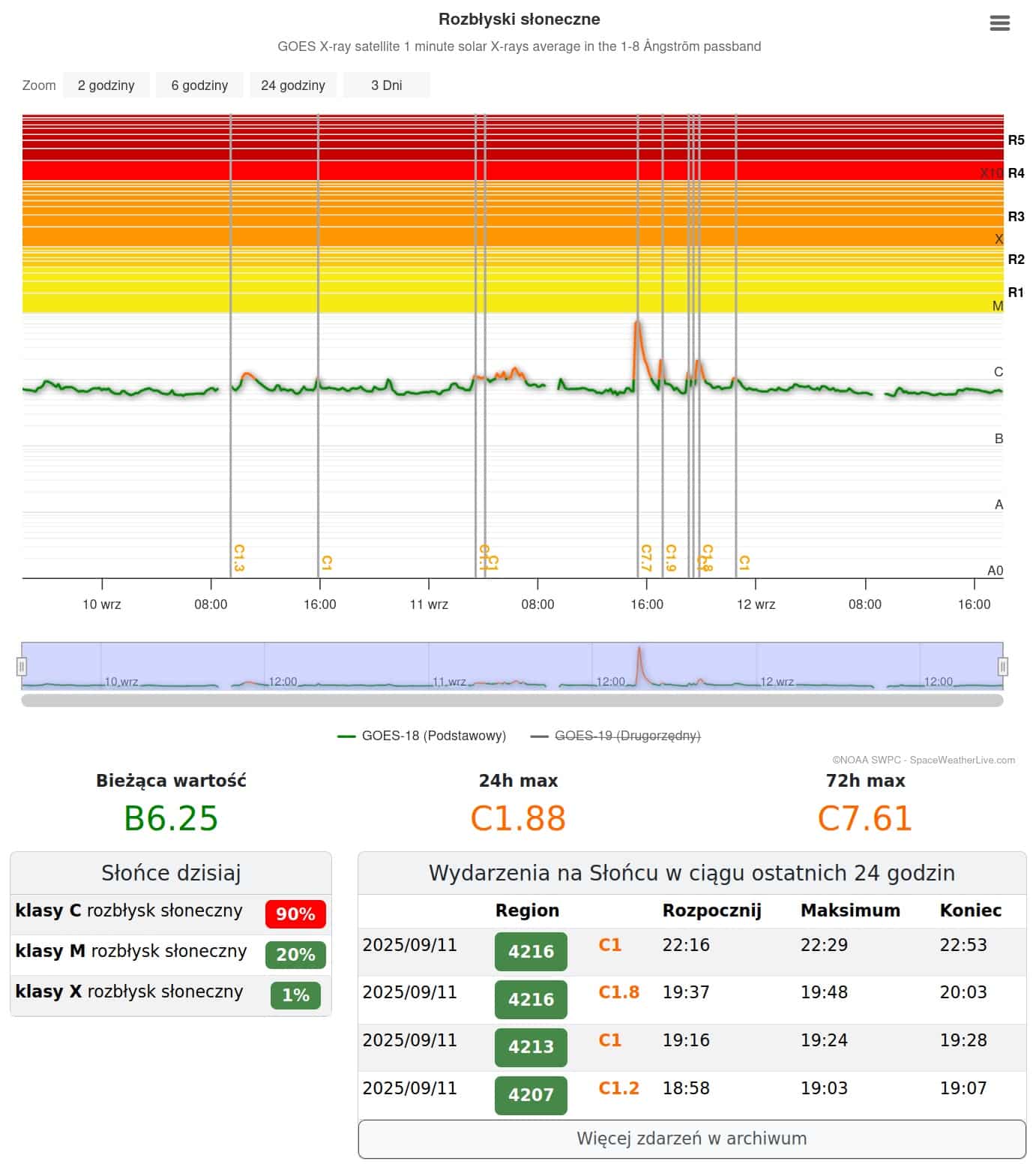Open the chart hamburger context menu

tap(999, 23)
